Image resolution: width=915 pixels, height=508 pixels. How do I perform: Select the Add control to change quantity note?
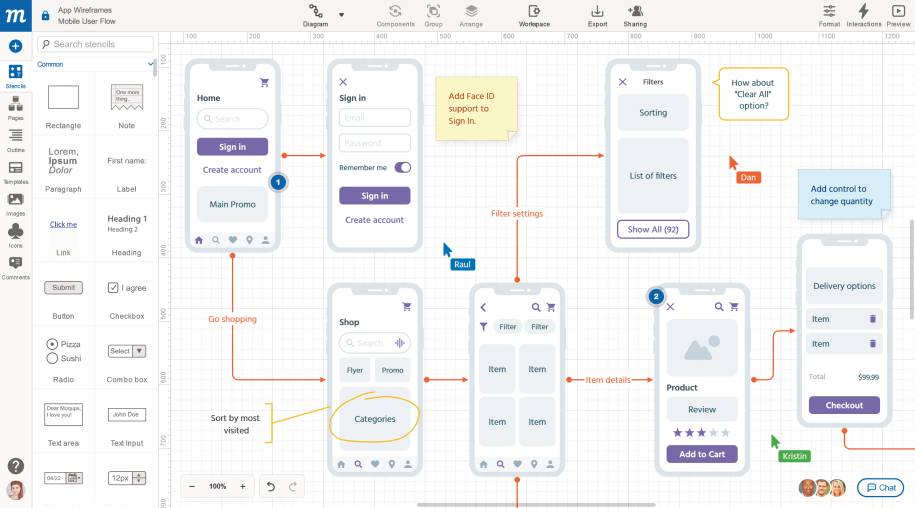844,195
